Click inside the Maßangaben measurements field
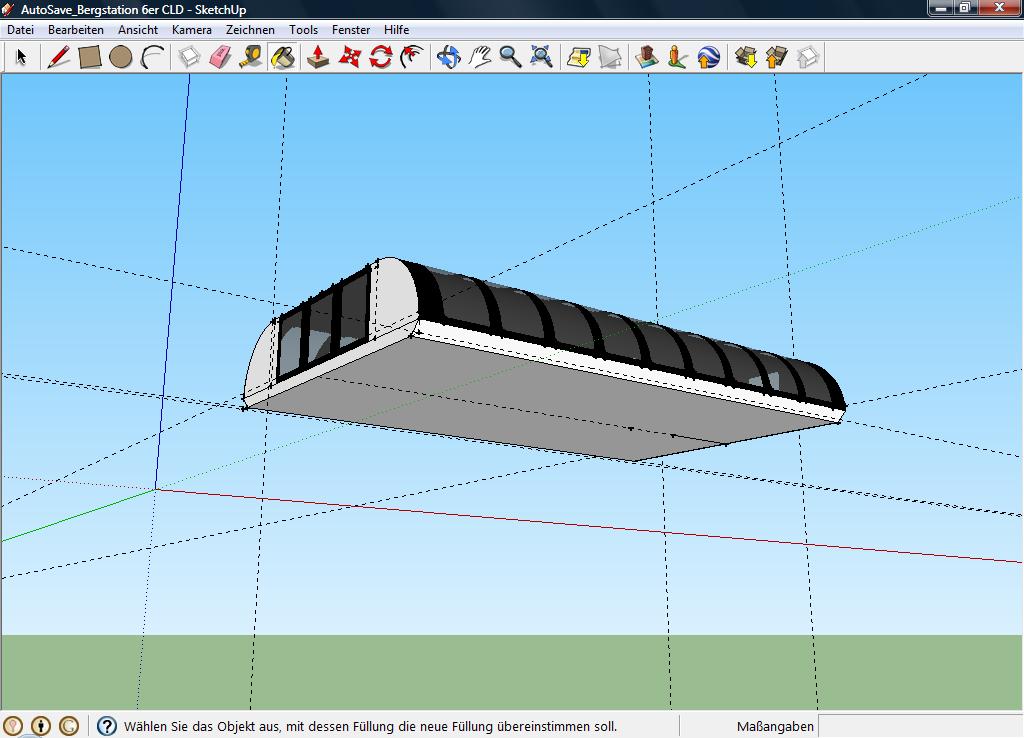Image resolution: width=1024 pixels, height=738 pixels. (x=920, y=726)
